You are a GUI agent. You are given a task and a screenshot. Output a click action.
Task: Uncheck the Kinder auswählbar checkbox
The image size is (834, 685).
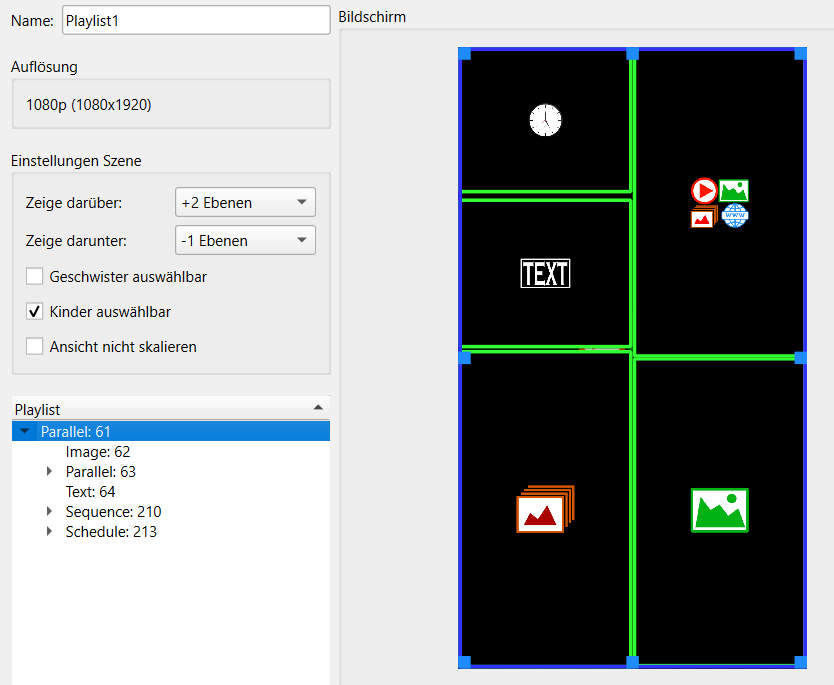pyautogui.click(x=35, y=312)
